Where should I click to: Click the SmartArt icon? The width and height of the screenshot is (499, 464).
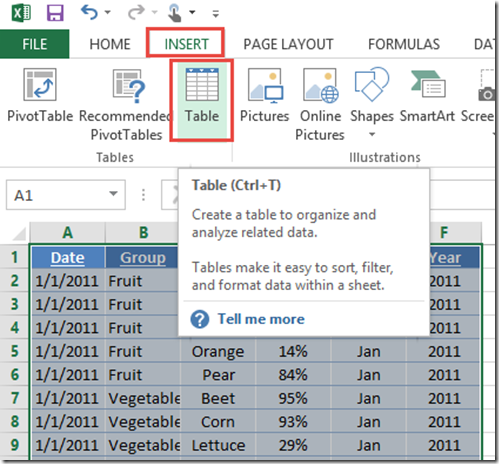(427, 96)
